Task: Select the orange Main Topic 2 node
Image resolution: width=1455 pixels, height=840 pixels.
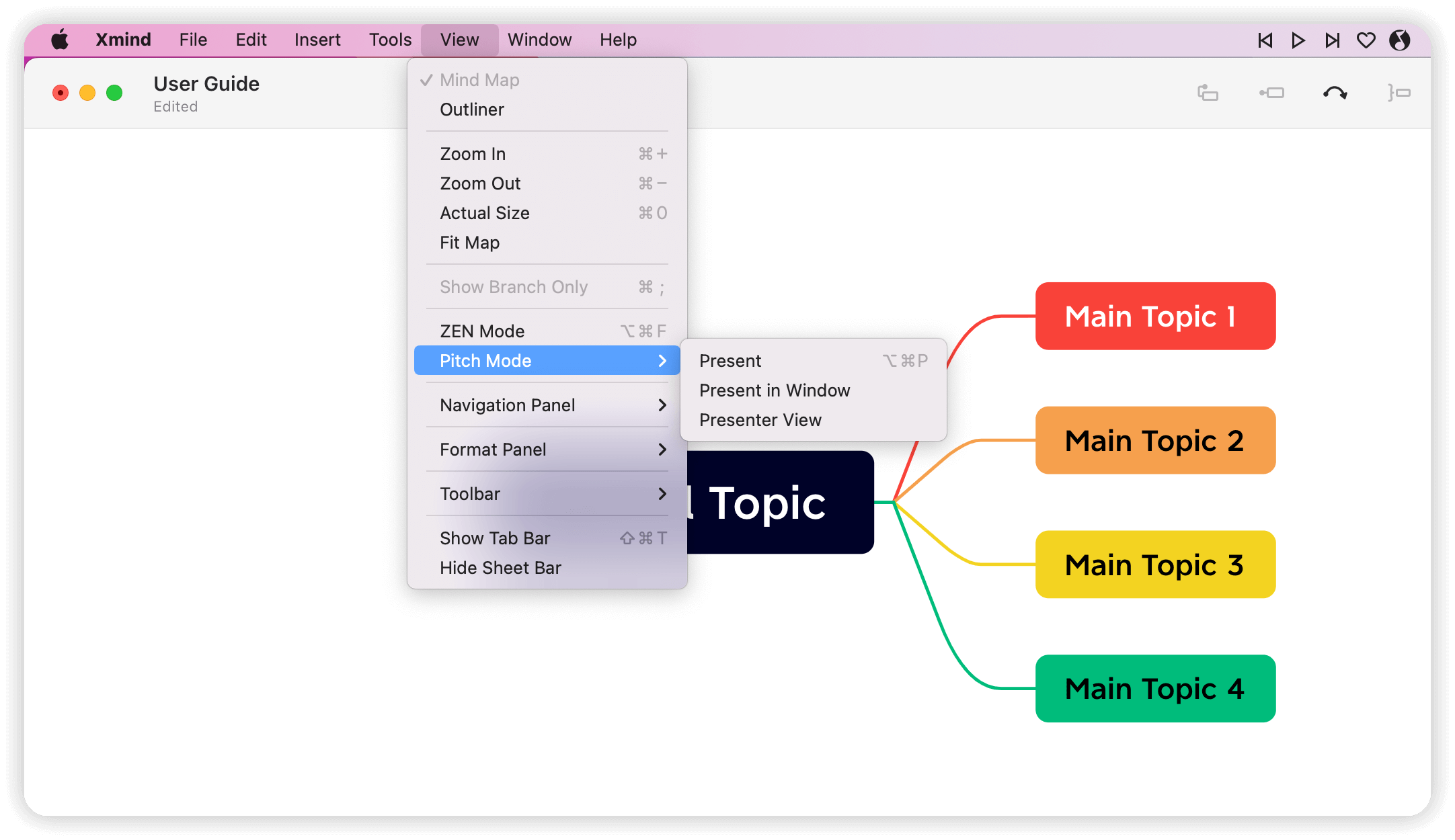Action: click(1155, 440)
